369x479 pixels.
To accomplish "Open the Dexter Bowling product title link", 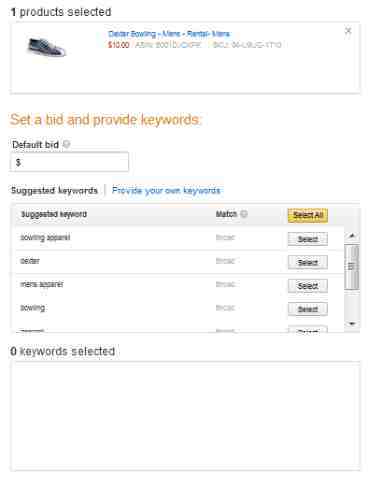I will pos(169,34).
